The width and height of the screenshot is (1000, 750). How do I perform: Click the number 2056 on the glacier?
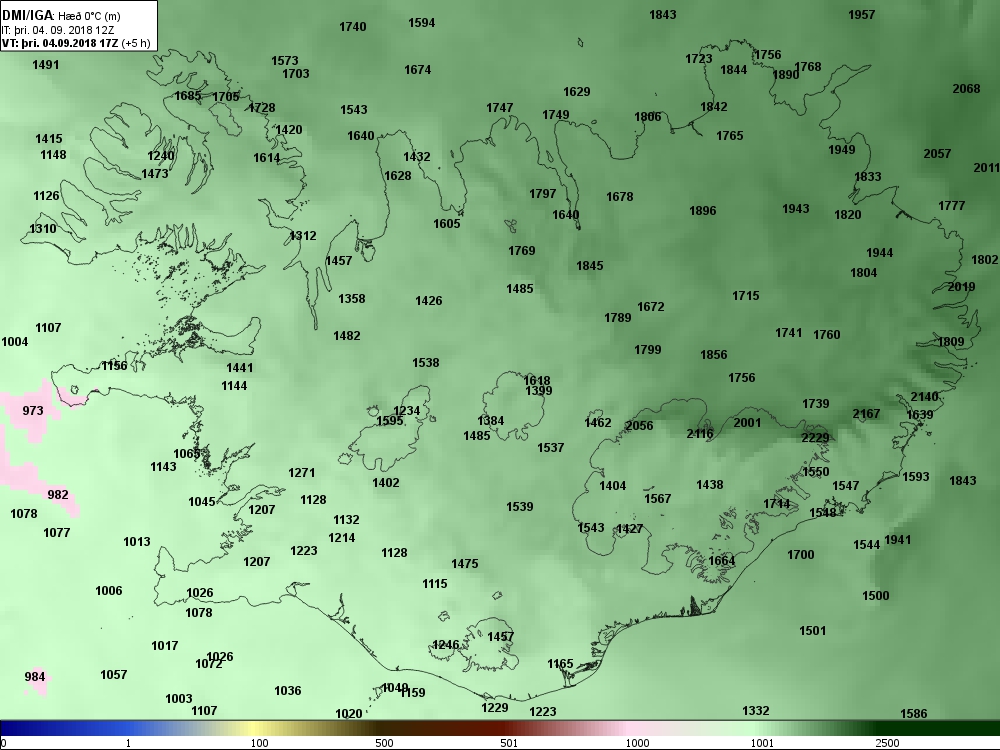[639, 425]
